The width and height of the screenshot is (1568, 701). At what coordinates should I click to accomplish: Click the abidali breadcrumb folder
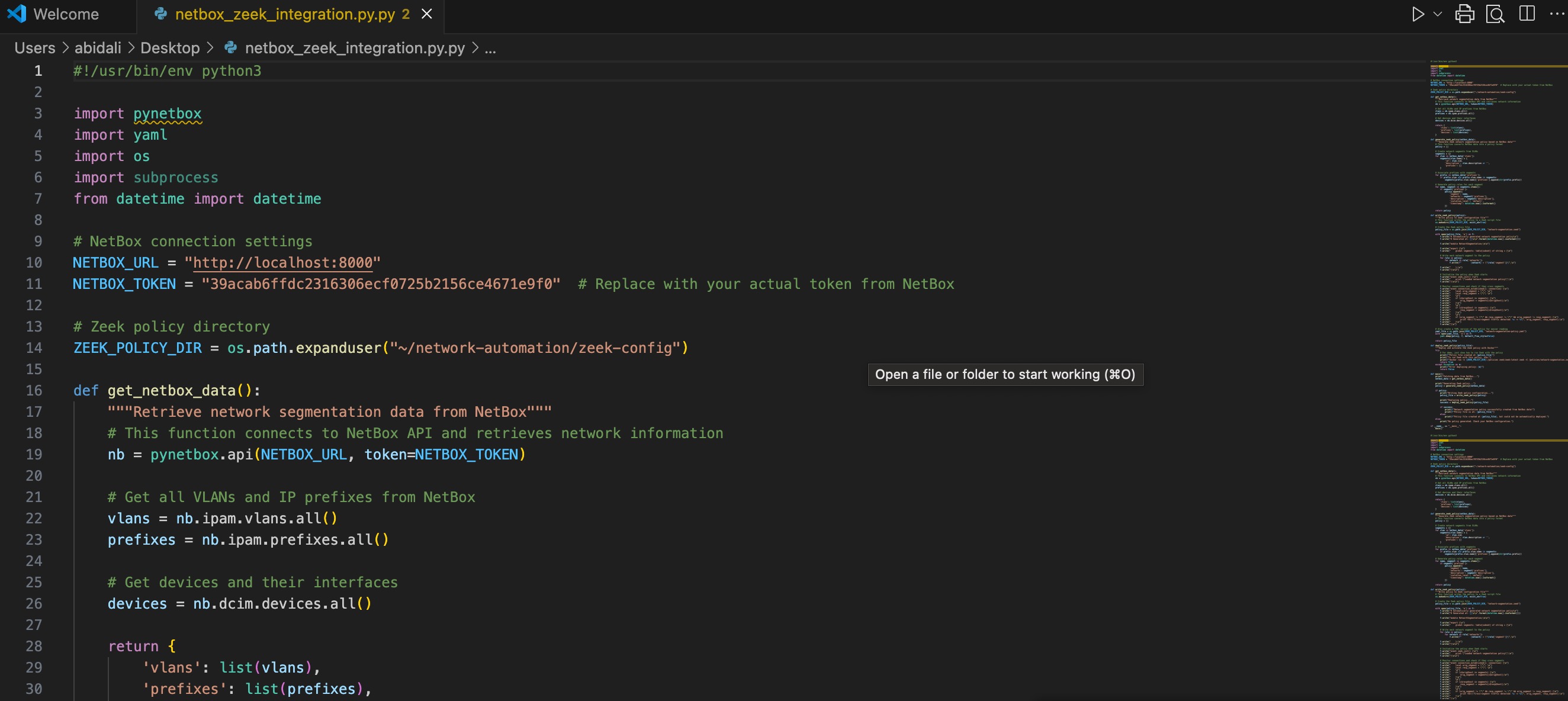point(97,48)
